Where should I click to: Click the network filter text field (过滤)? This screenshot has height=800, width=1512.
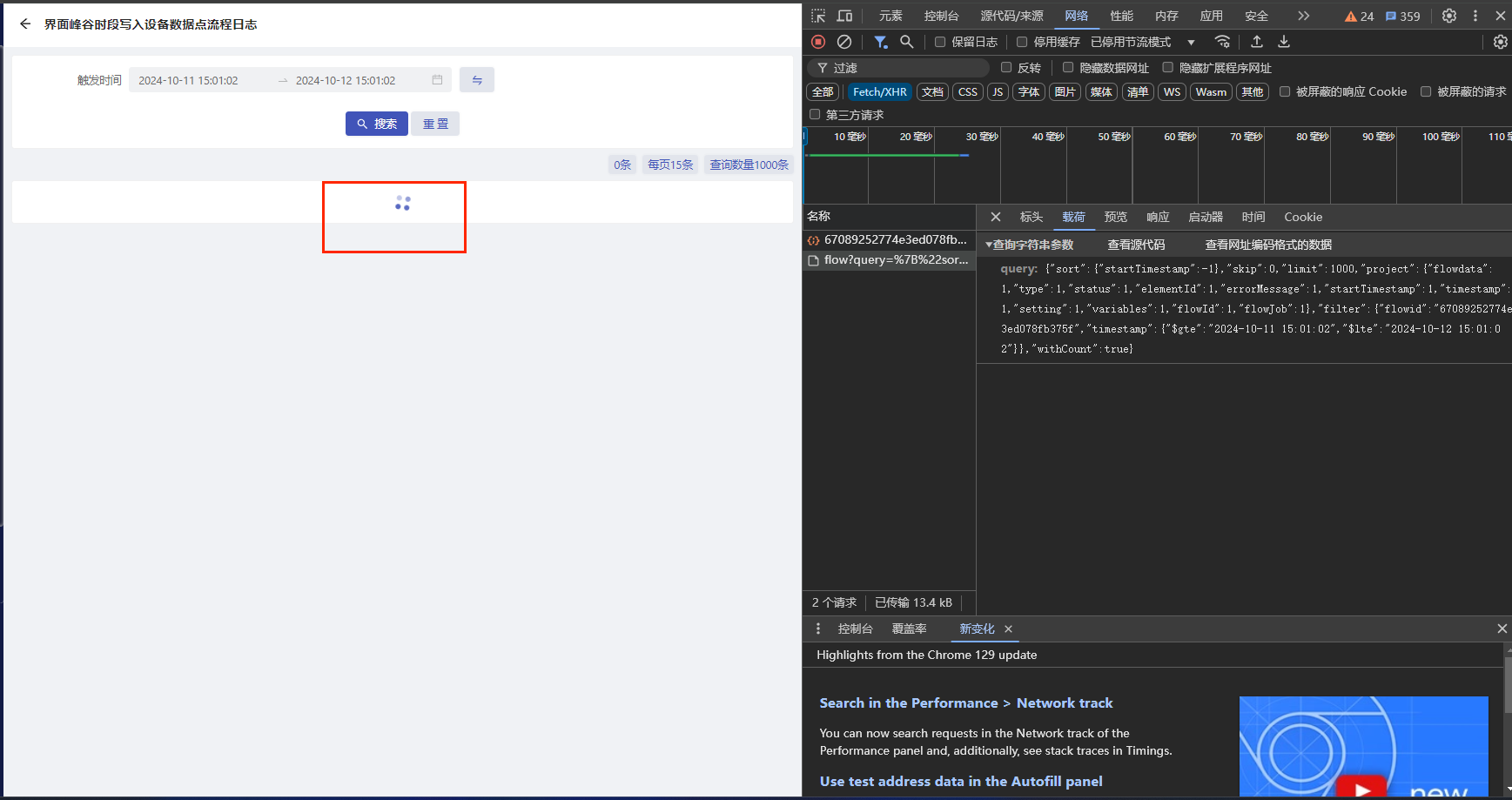[x=898, y=67]
